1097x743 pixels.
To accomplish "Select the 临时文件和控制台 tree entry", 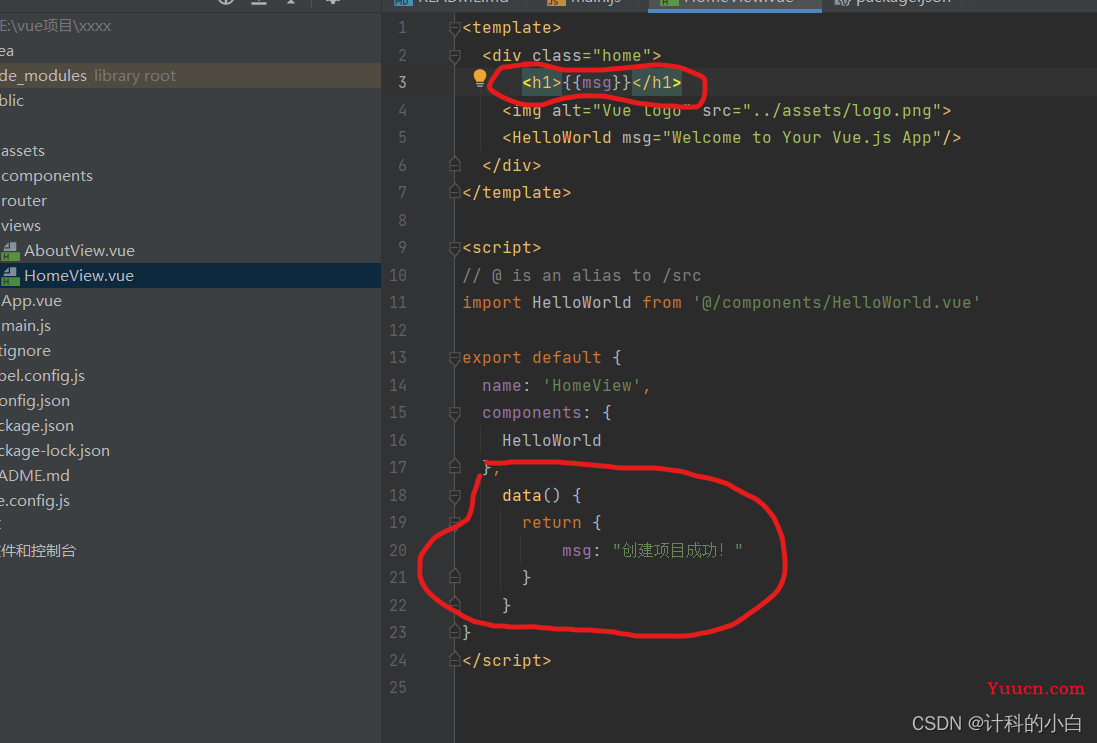I will tap(38, 551).
